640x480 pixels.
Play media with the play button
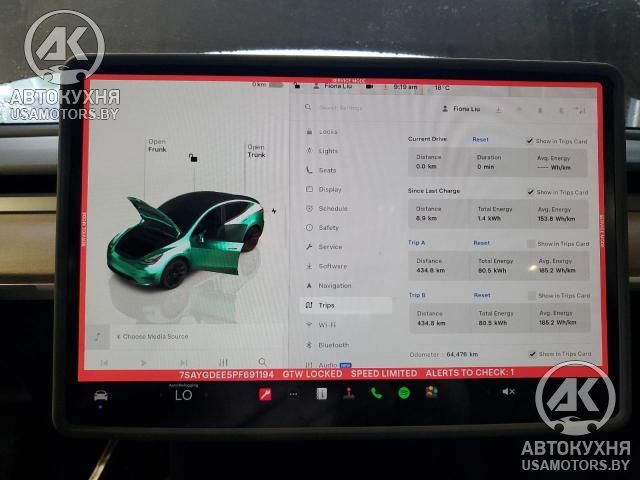point(143,362)
